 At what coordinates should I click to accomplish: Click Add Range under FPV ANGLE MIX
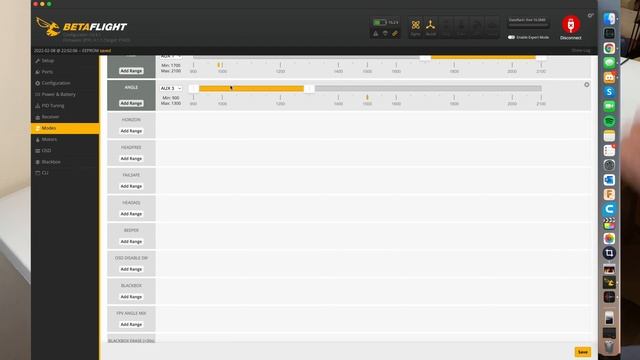131,324
